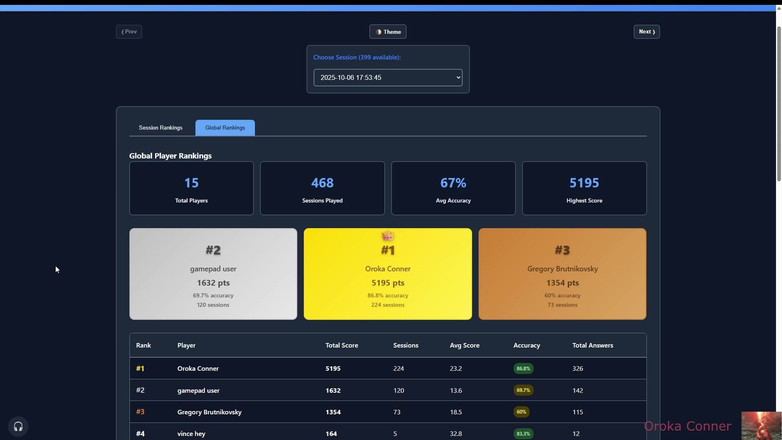The image size is (782, 440).
Task: Advance to the next session with Next
Action: pyautogui.click(x=646, y=32)
